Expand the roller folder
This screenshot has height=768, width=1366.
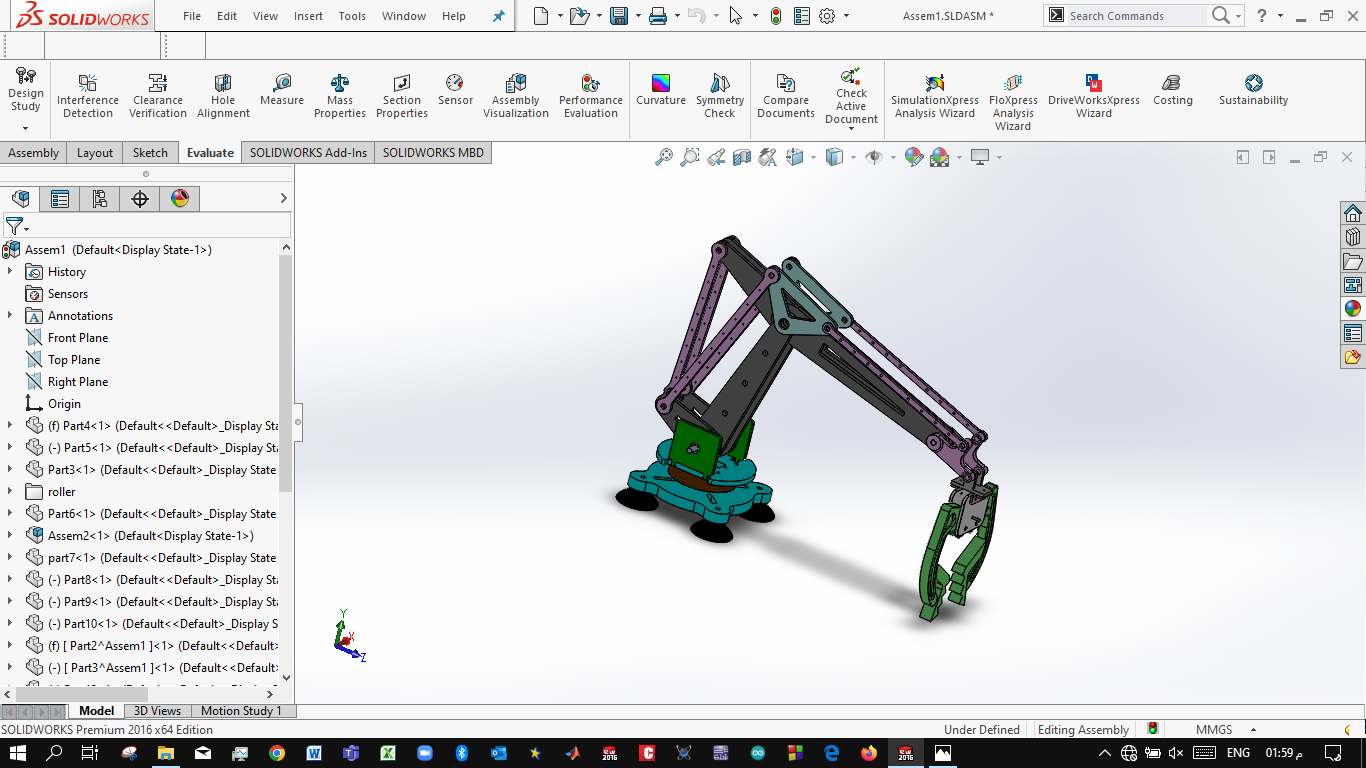(10, 492)
